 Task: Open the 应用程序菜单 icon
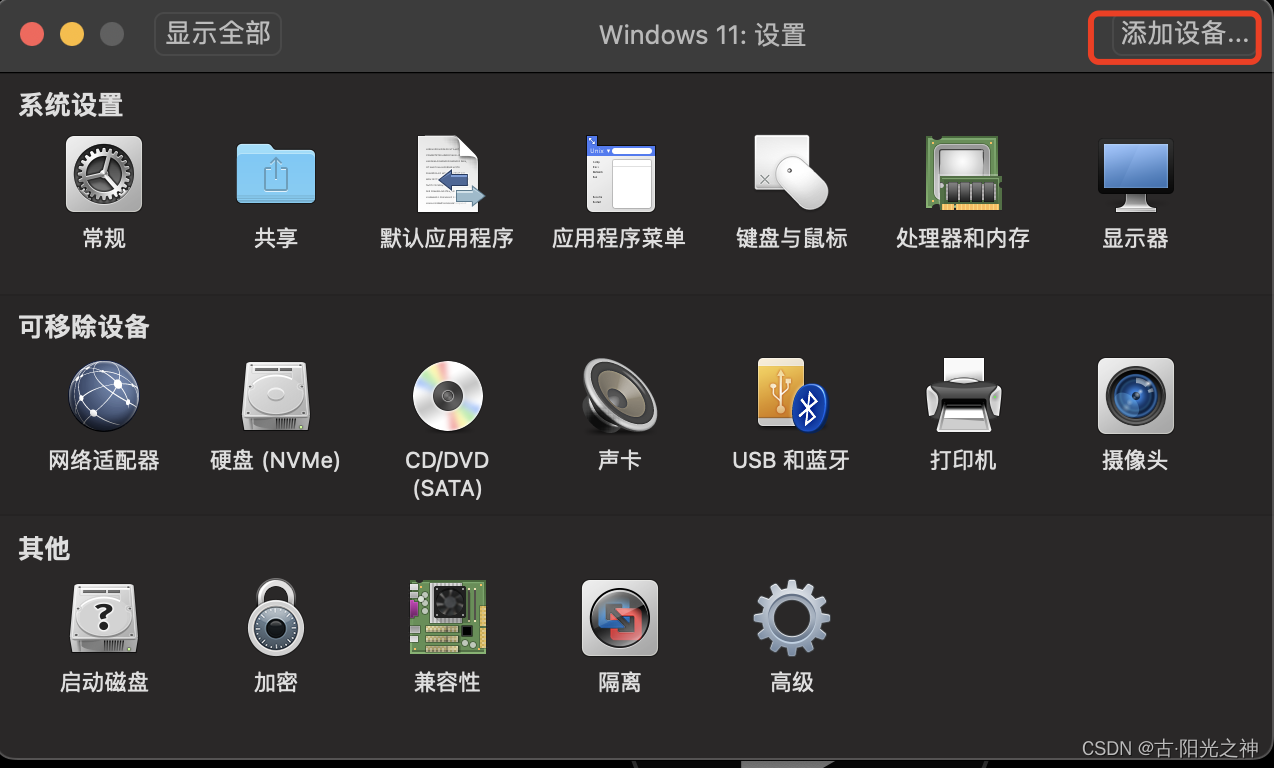(x=619, y=174)
